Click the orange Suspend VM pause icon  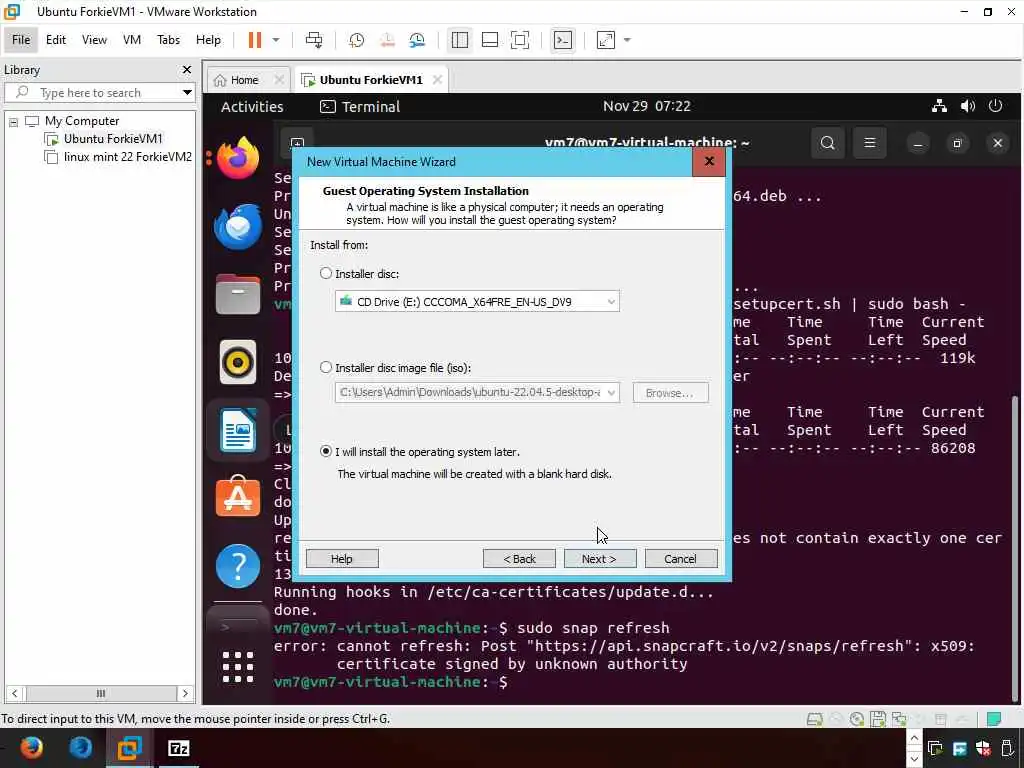(x=255, y=40)
